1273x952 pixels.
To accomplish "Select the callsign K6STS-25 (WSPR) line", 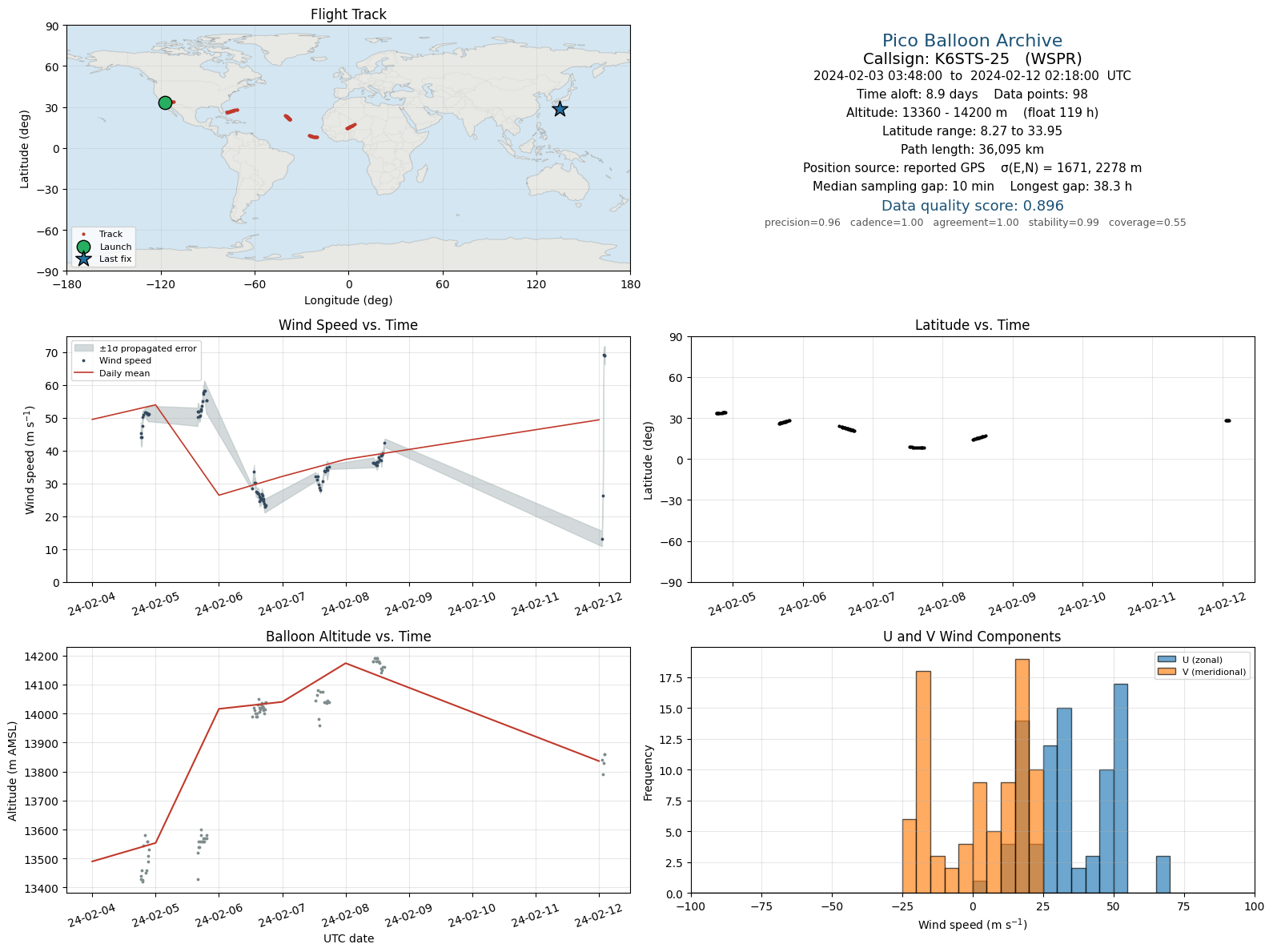I will pos(972,58).
